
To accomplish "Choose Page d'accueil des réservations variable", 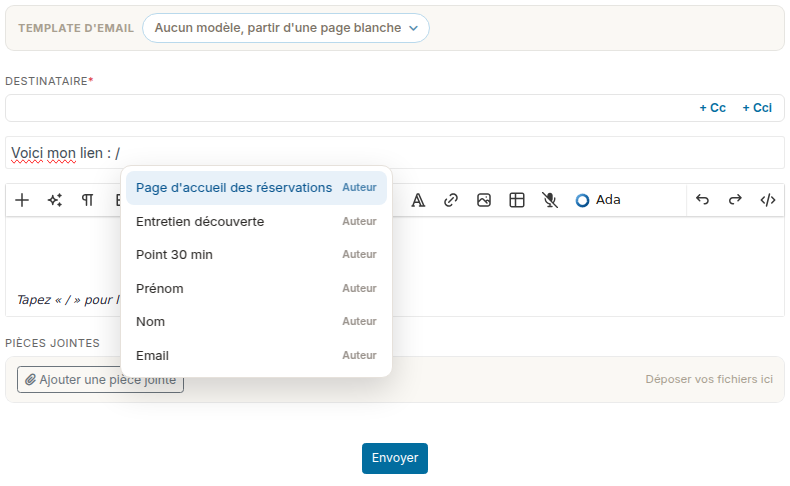I will pyautogui.click(x=256, y=187).
